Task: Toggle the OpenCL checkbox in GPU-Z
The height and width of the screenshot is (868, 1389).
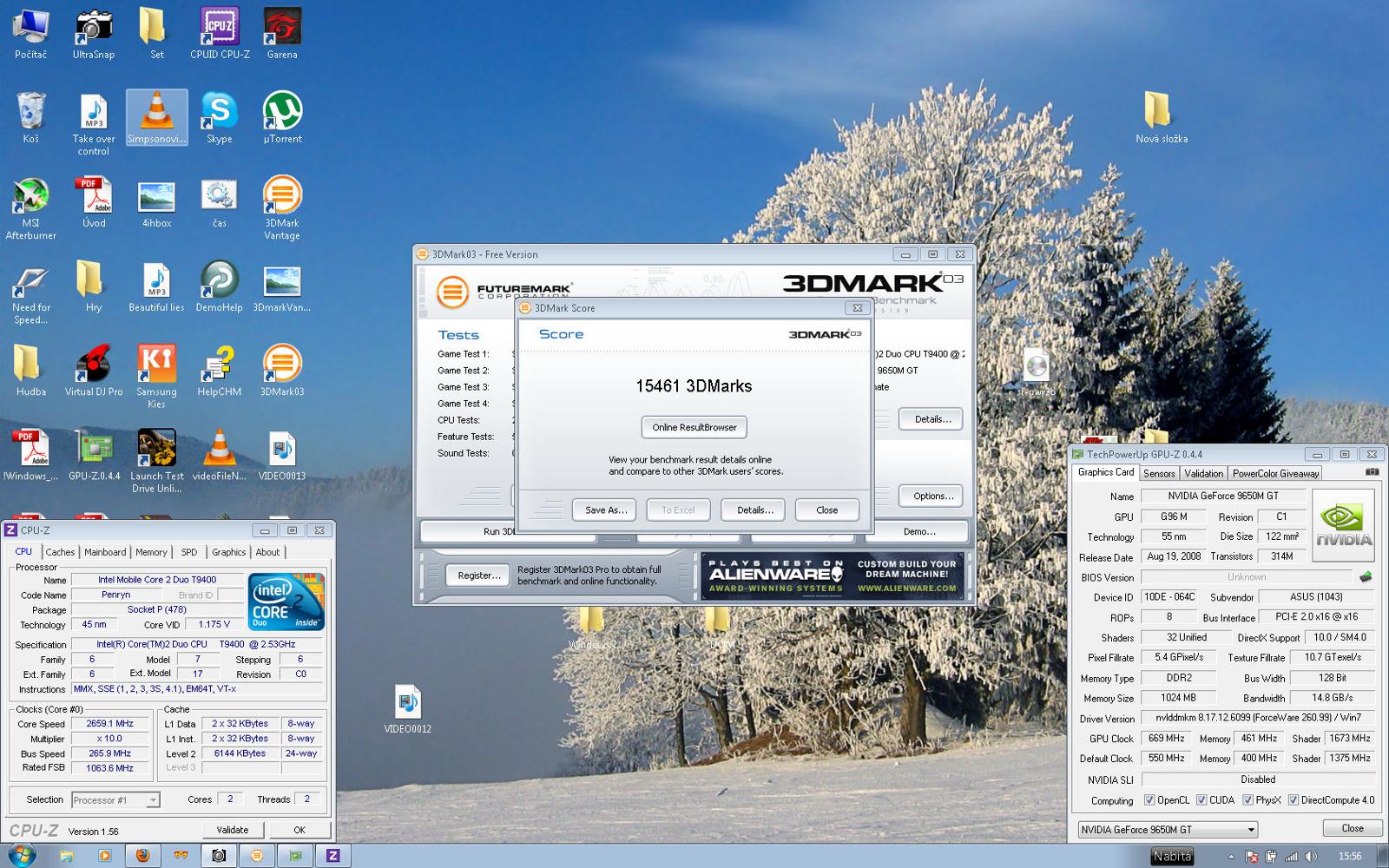Action: click(1149, 800)
